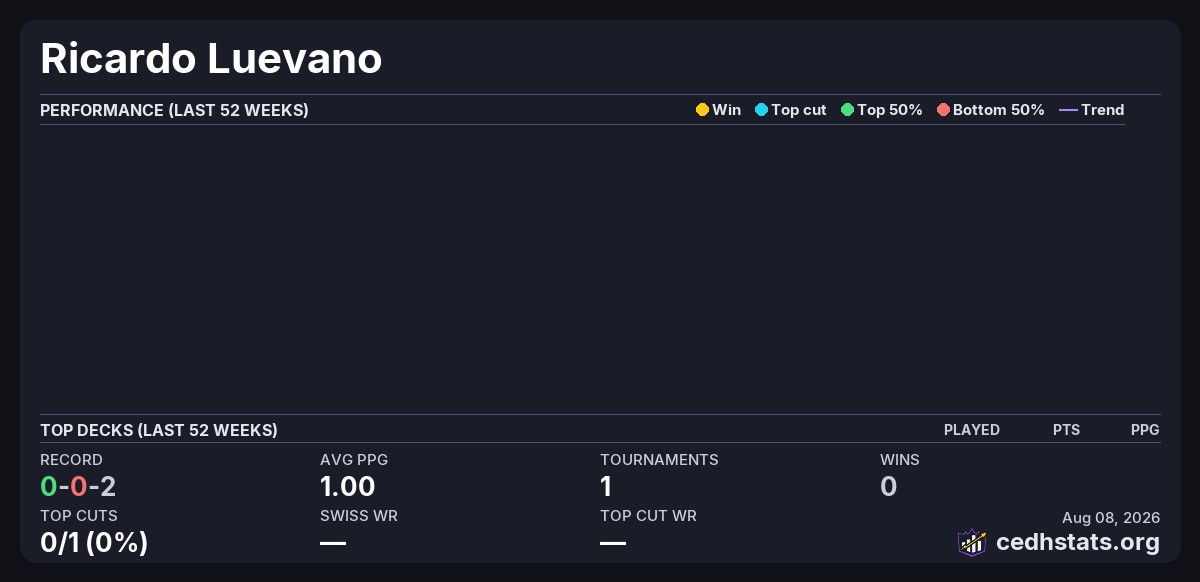Viewport: 1200px width, 582px height.
Task: Click the Ricardo Luevano player name
Action: click(x=211, y=58)
